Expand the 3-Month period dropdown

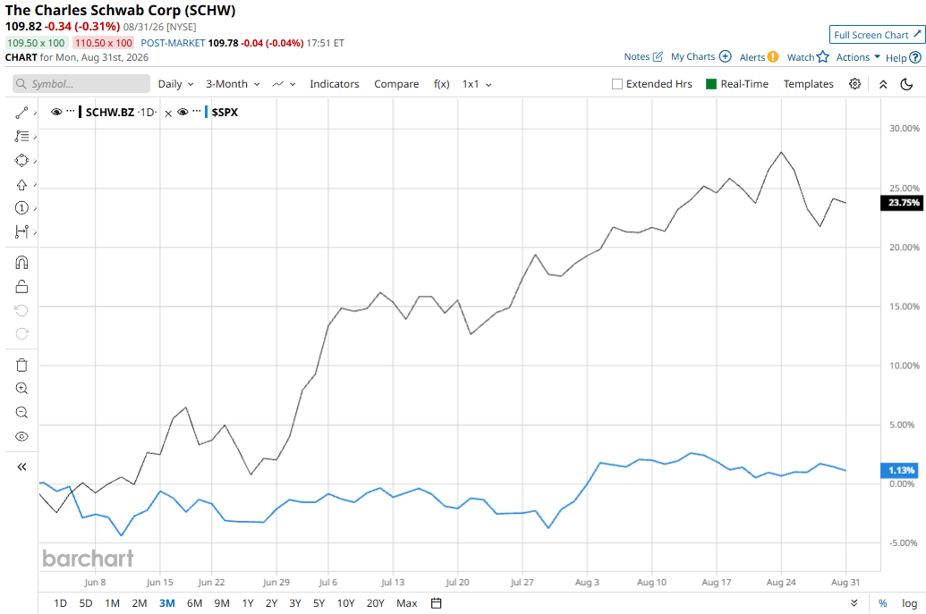coord(233,84)
